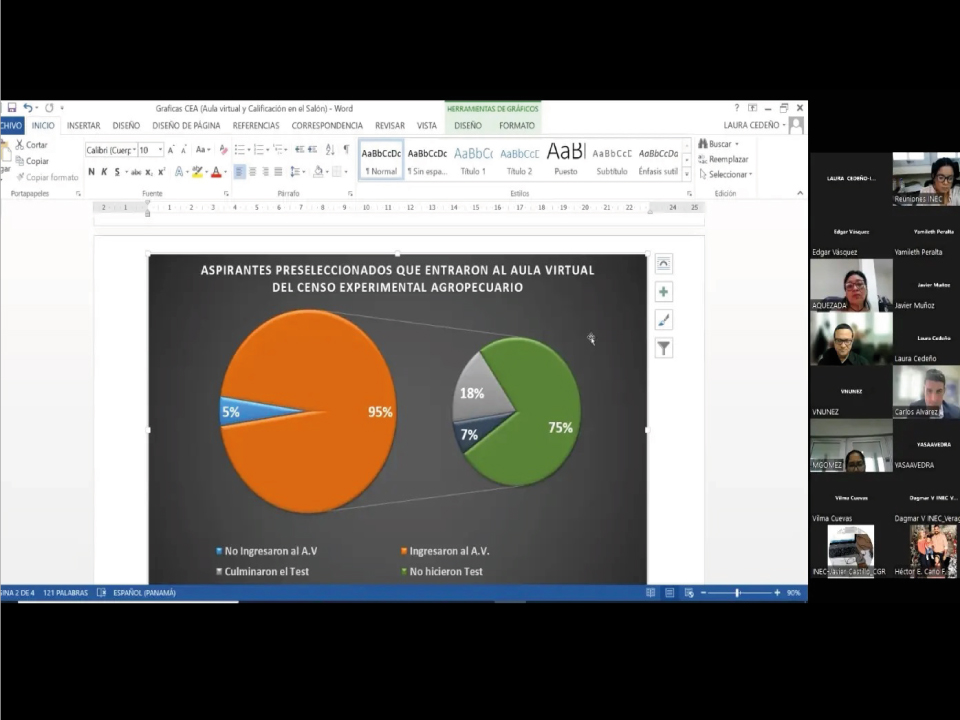Click the Reemplazar button
The image size is (960, 720).
click(724, 159)
